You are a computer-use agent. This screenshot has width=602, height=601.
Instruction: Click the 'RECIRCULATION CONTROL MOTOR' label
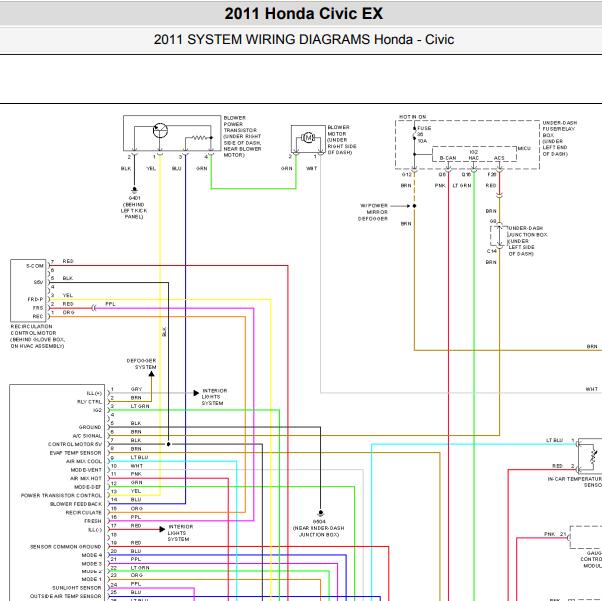point(37,336)
